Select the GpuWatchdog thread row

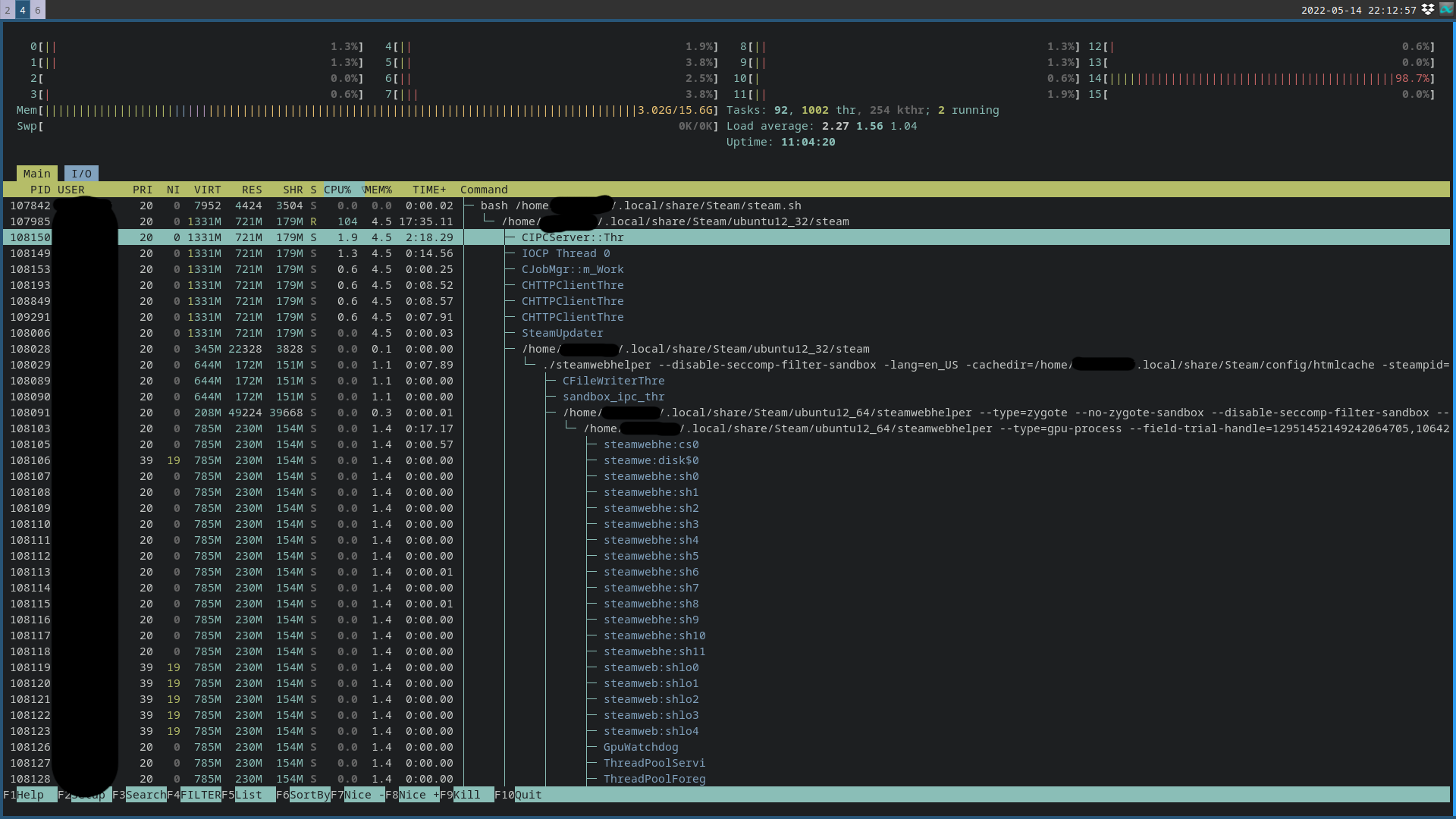point(726,747)
